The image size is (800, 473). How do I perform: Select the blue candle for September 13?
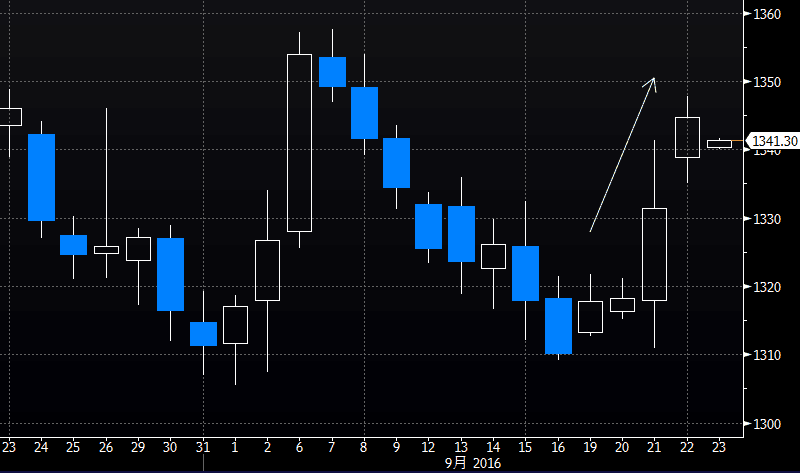point(461,234)
